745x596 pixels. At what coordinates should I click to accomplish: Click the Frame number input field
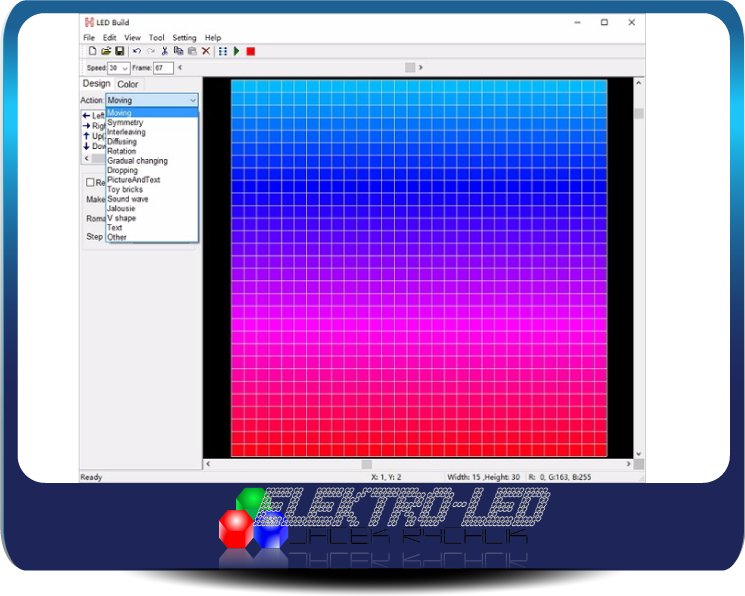point(164,68)
